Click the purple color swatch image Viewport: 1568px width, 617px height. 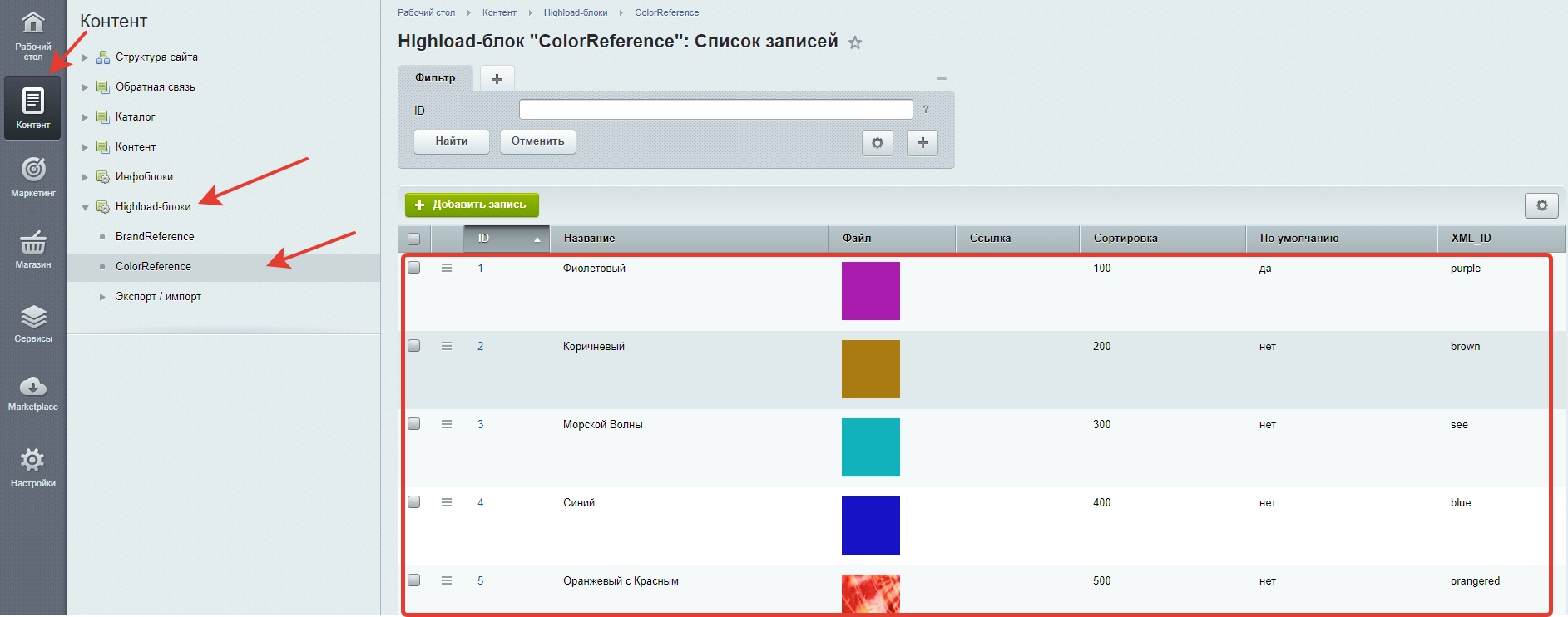(x=870, y=291)
